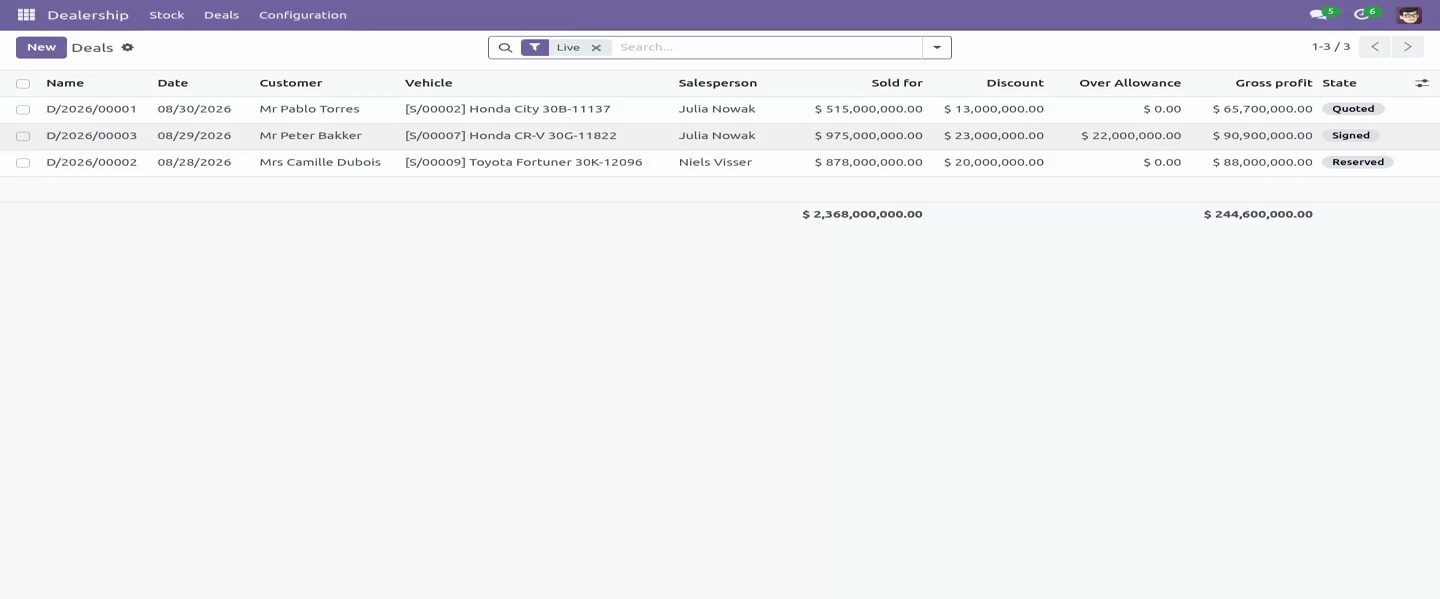This screenshot has height=599, width=1440.
Task: Tick the checkbox for D/2026/00003
Action: (x=23, y=136)
